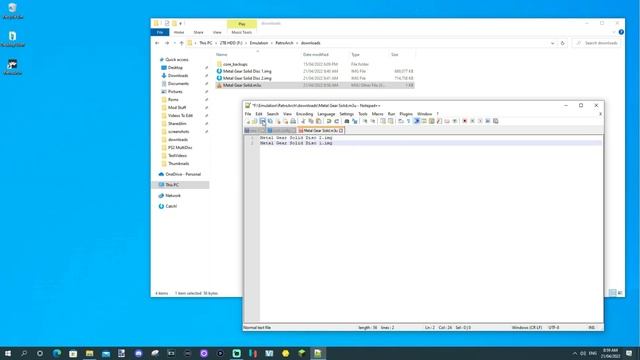The width and height of the screenshot is (640, 360).
Task: Open Find with the binoculars icon
Action: coord(347,121)
